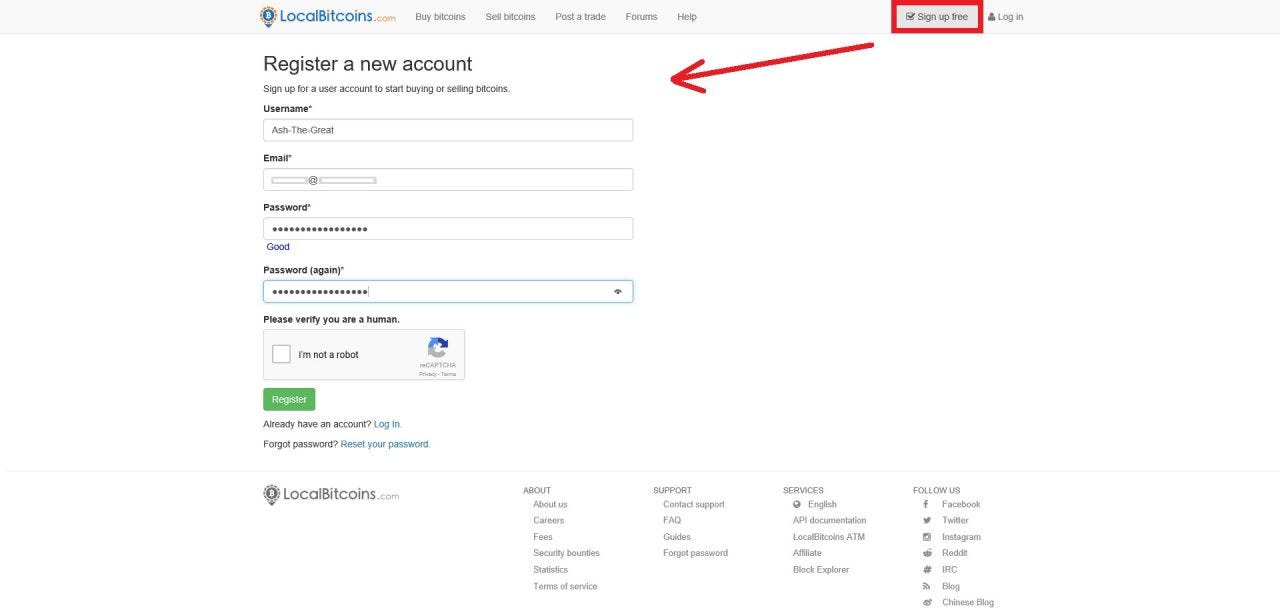Click the reCAPTCHA logo icon
Viewport: 1280px width, 616px height.
point(438,348)
